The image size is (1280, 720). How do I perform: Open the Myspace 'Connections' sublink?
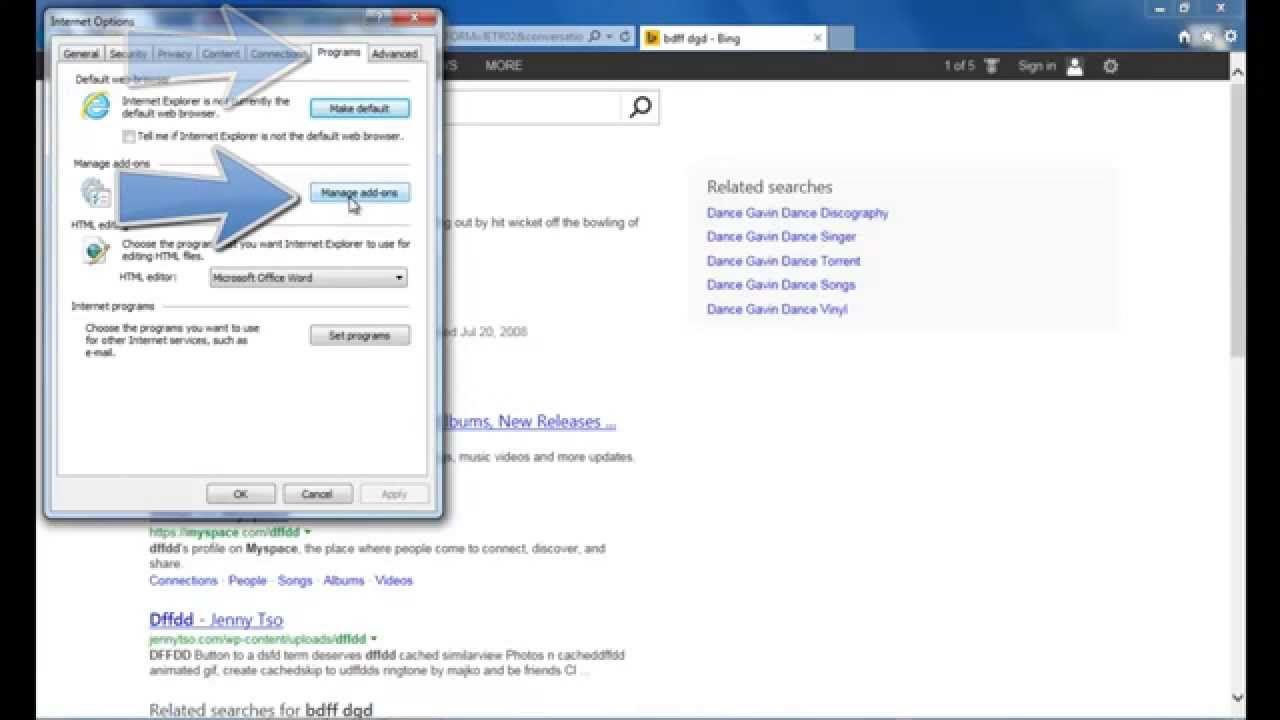(183, 580)
